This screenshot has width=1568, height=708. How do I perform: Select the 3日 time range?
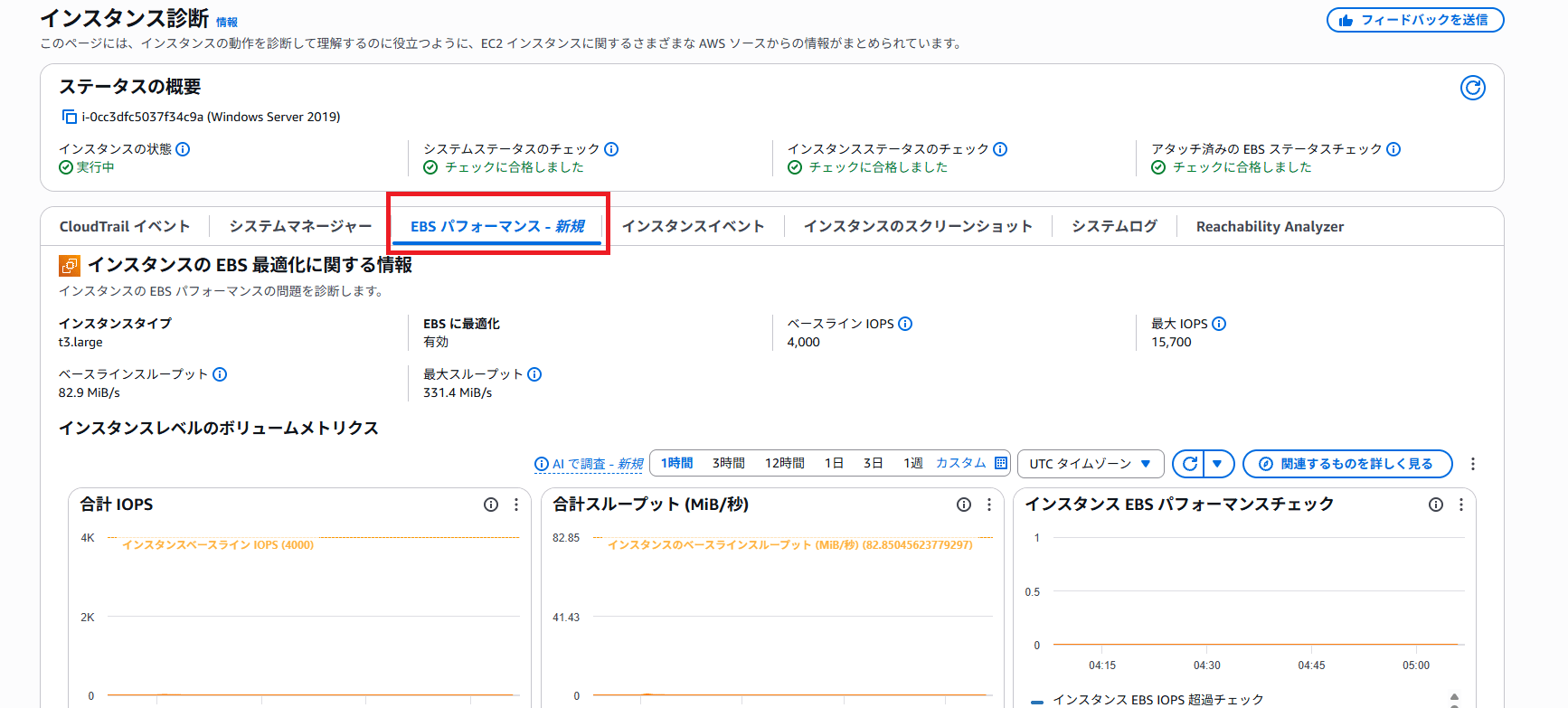click(x=873, y=463)
